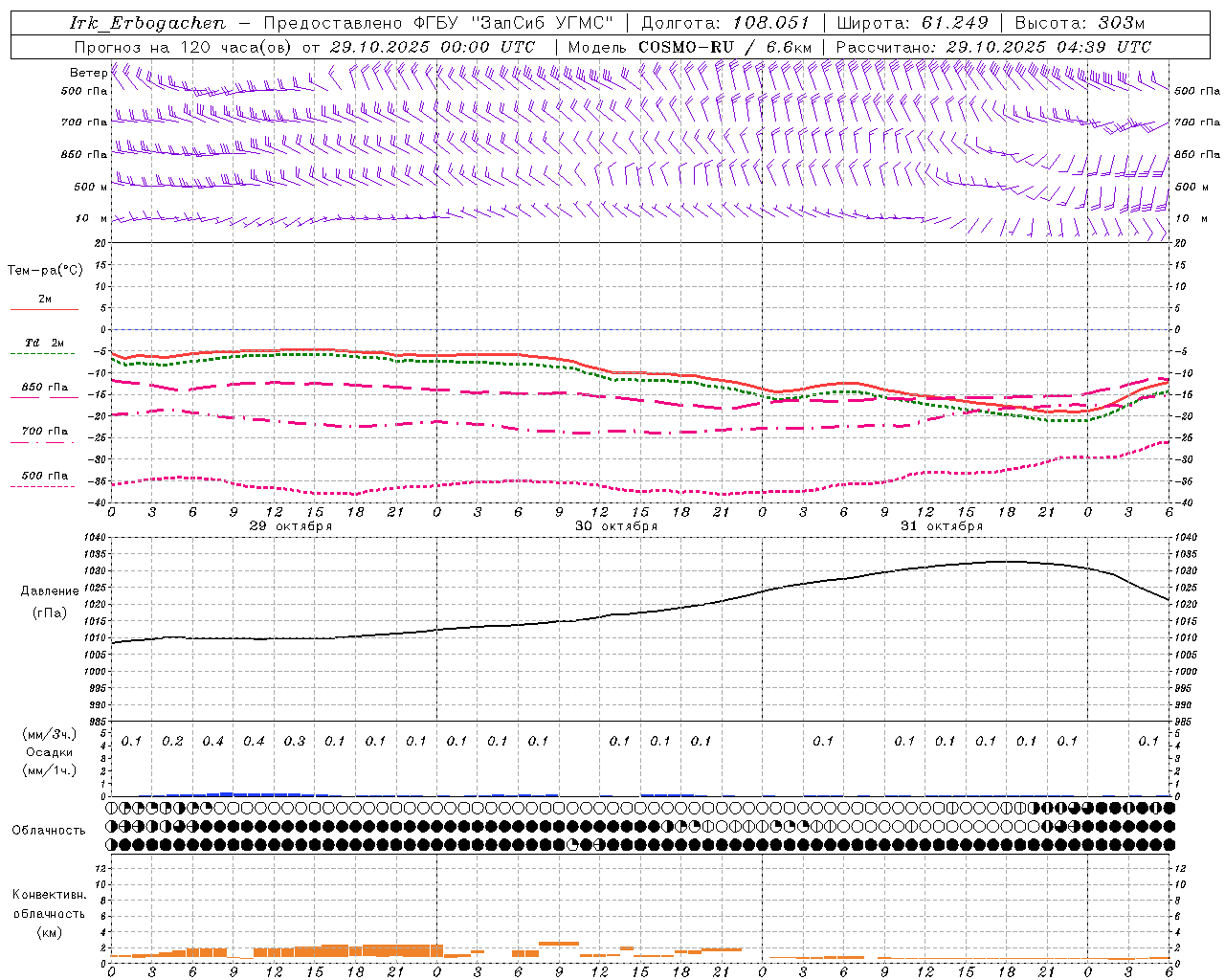Click the Модель COSMO-RU / 6.6км text

689,47
